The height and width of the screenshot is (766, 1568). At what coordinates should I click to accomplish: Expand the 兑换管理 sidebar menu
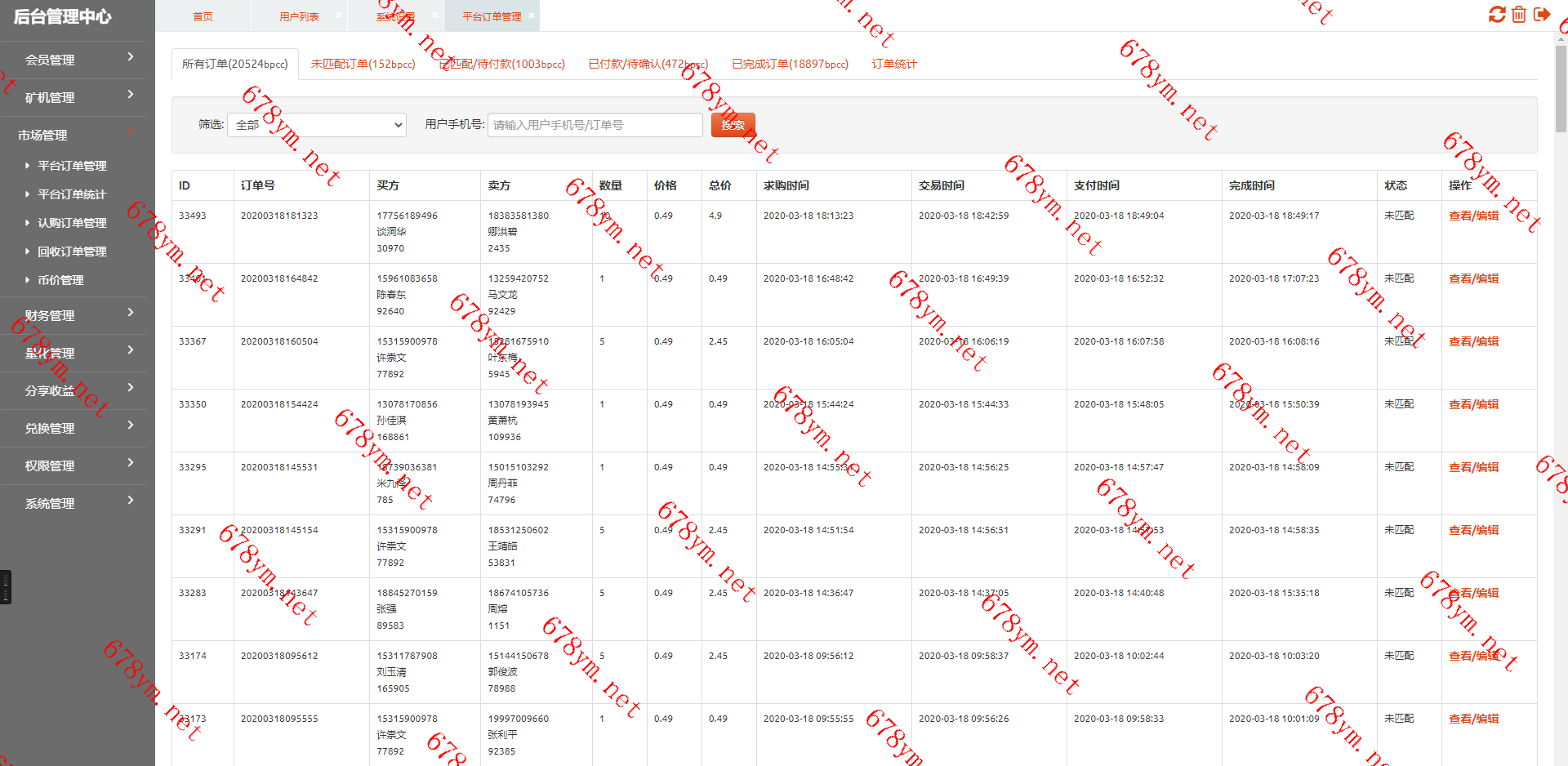[73, 428]
